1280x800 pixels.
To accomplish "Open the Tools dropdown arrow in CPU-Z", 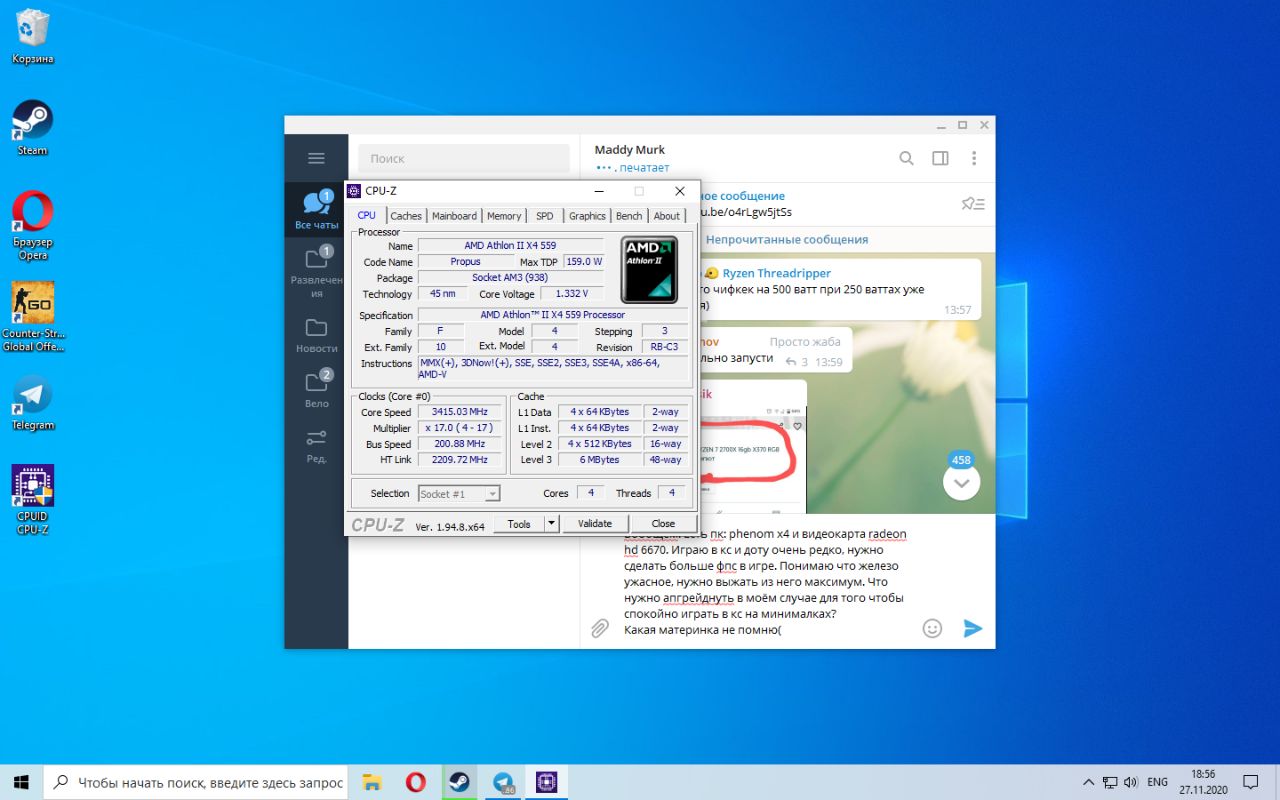I will [551, 523].
